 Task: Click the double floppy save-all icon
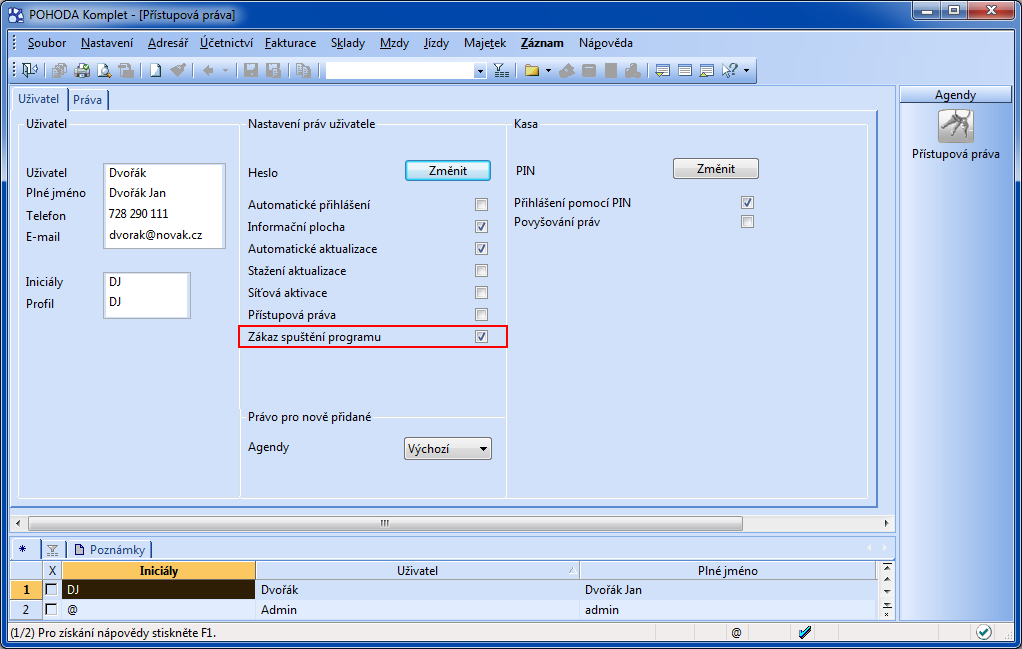tap(272, 70)
